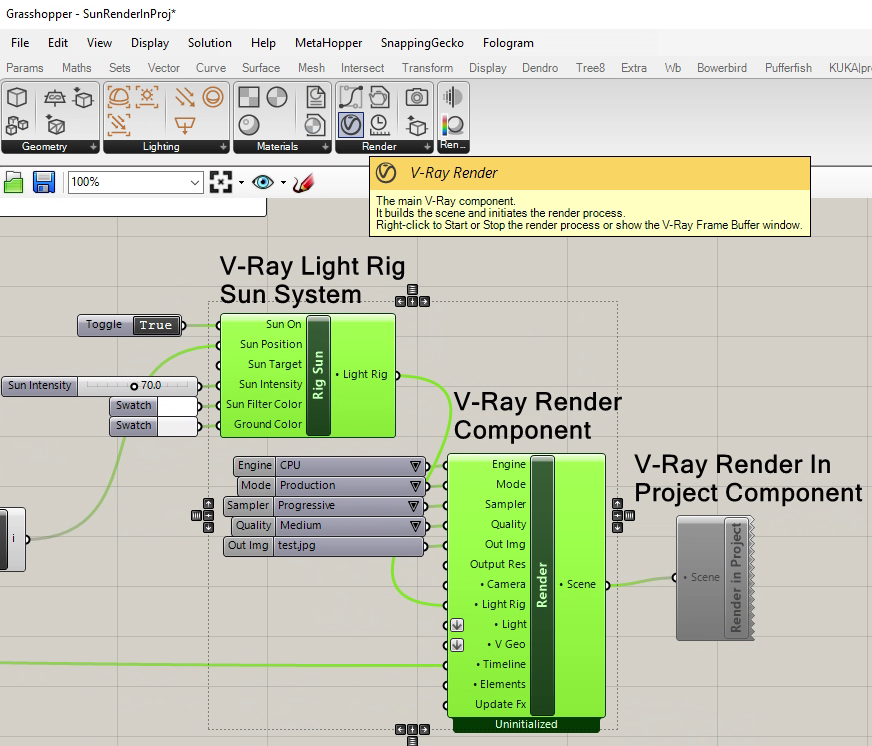
Task: Open dropdown arrow next to zoom extents
Action: [x=241, y=182]
